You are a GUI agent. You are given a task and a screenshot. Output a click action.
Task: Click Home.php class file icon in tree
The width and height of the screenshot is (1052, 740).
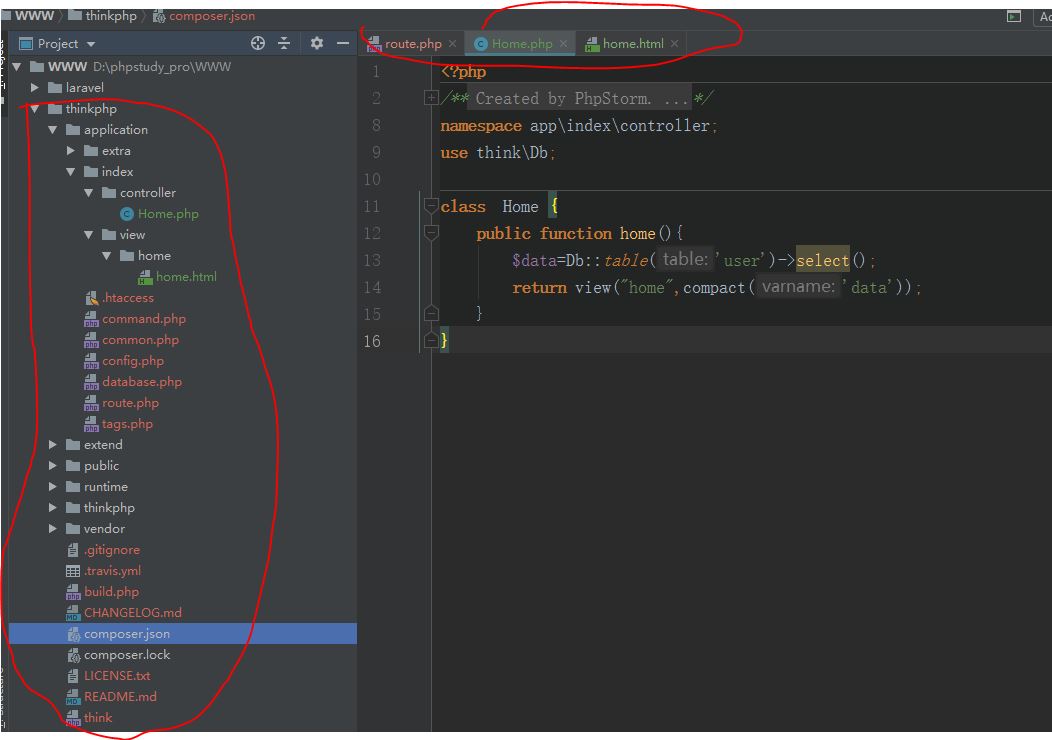(x=127, y=214)
